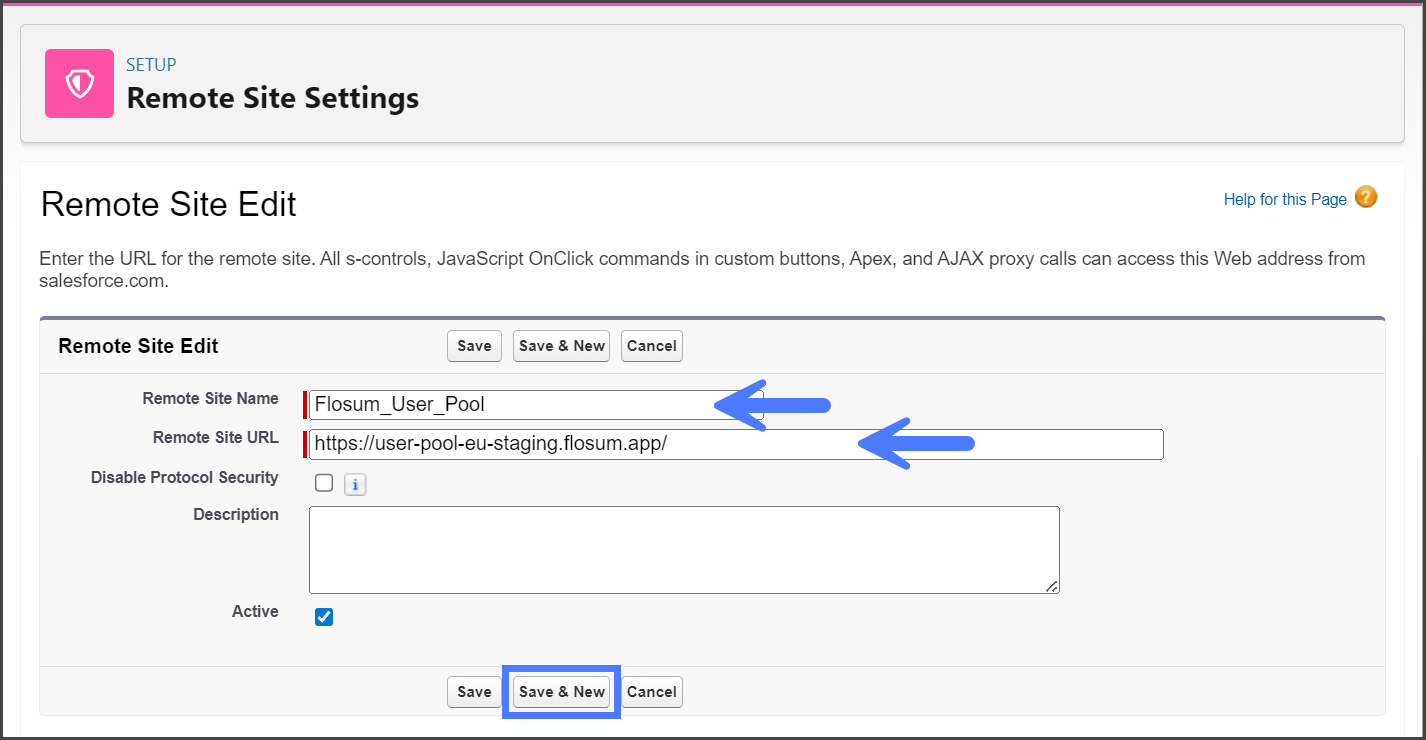1426x740 pixels.
Task: Click the SETUP breadcrumb text
Action: coord(151,65)
